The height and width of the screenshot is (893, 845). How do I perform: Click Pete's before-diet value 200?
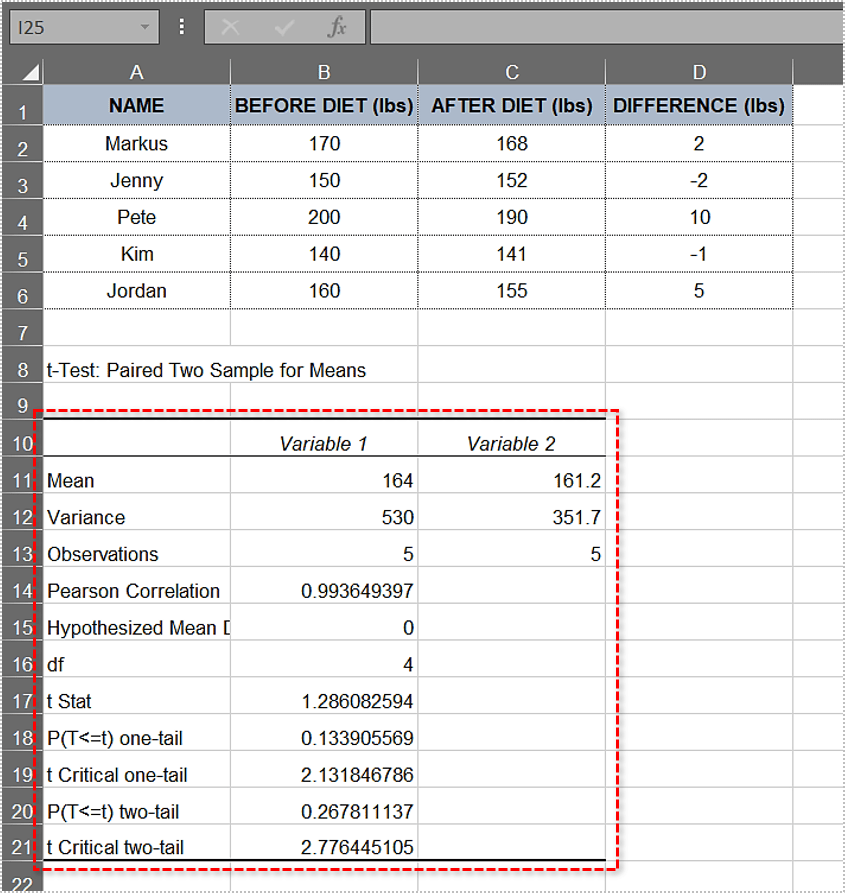[x=324, y=217]
